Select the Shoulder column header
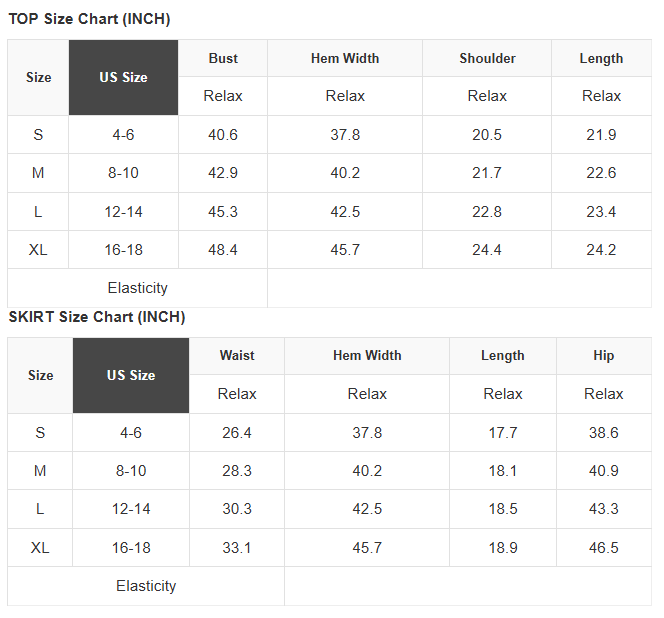The width and height of the screenshot is (664, 618). pos(487,58)
